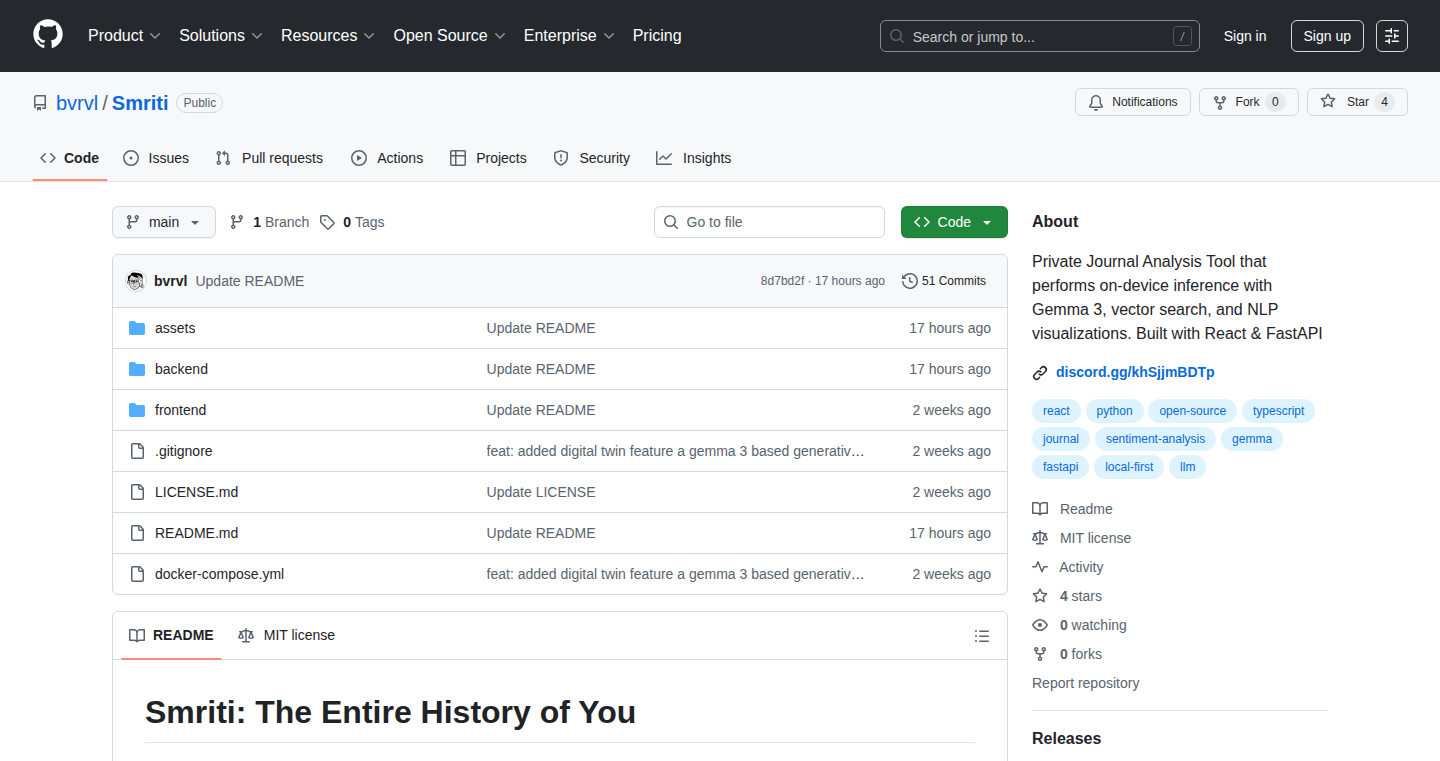Open the green Code dropdown button
The image size is (1440, 761).
tap(954, 222)
